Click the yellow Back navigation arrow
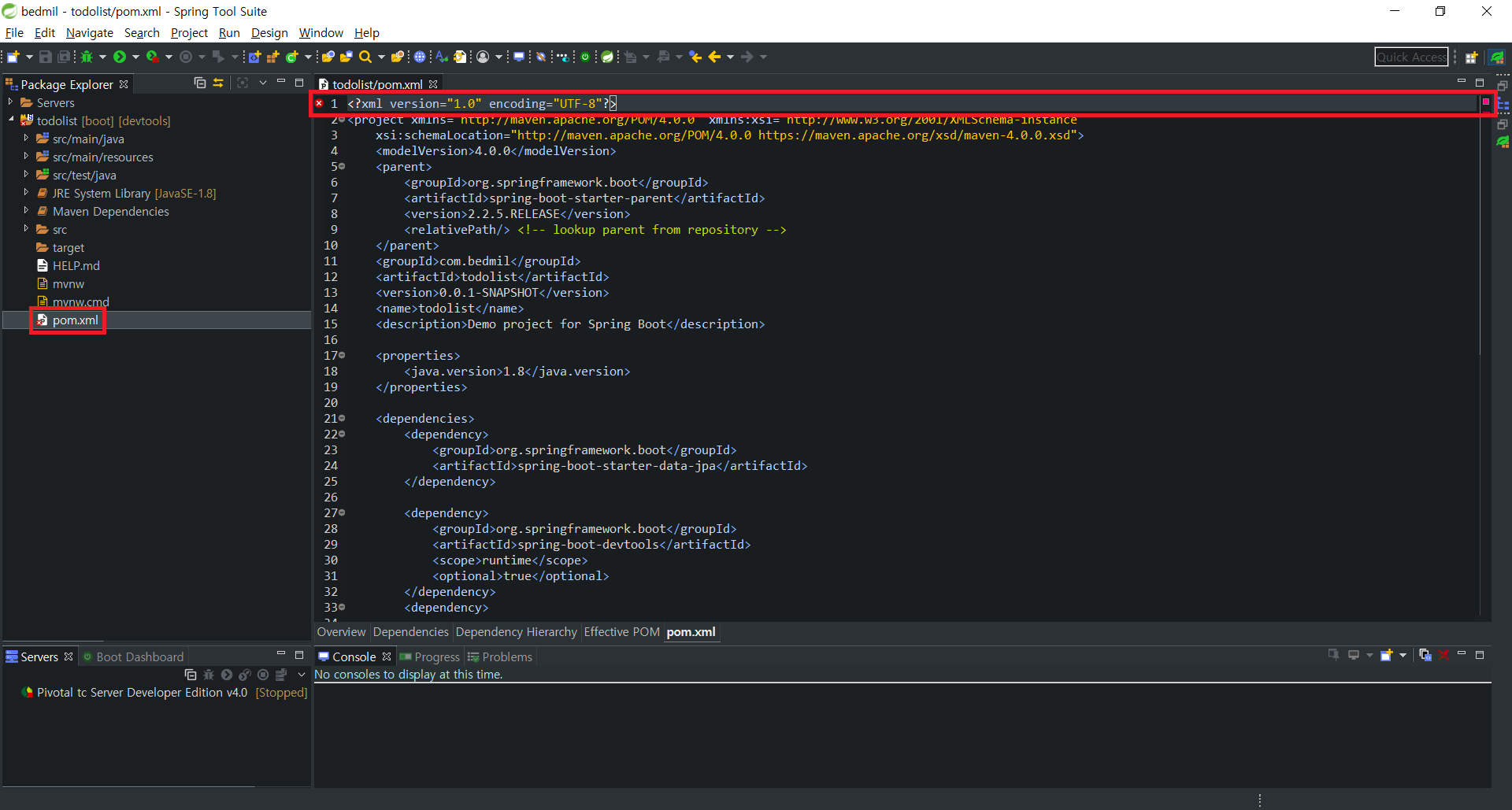Screen dimensions: 1512x810 point(715,57)
